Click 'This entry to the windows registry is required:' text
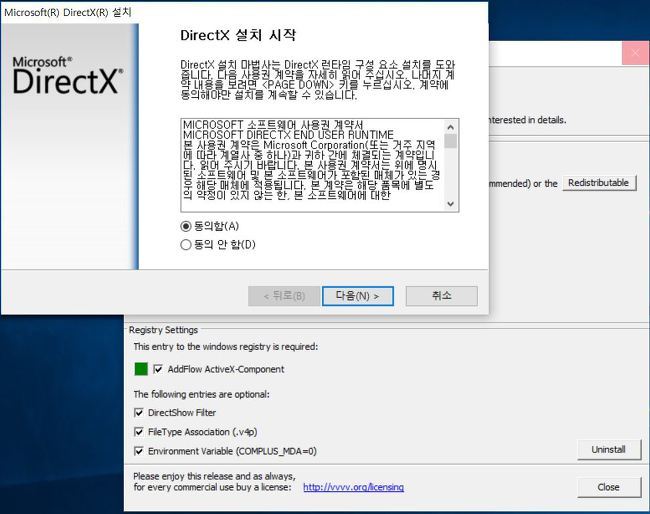Image resolution: width=650 pixels, height=514 pixels. tap(226, 347)
